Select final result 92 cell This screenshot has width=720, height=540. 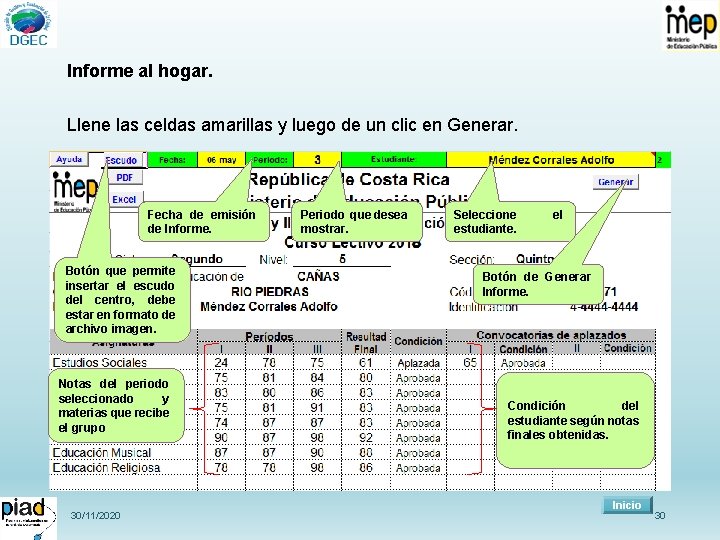[366, 438]
